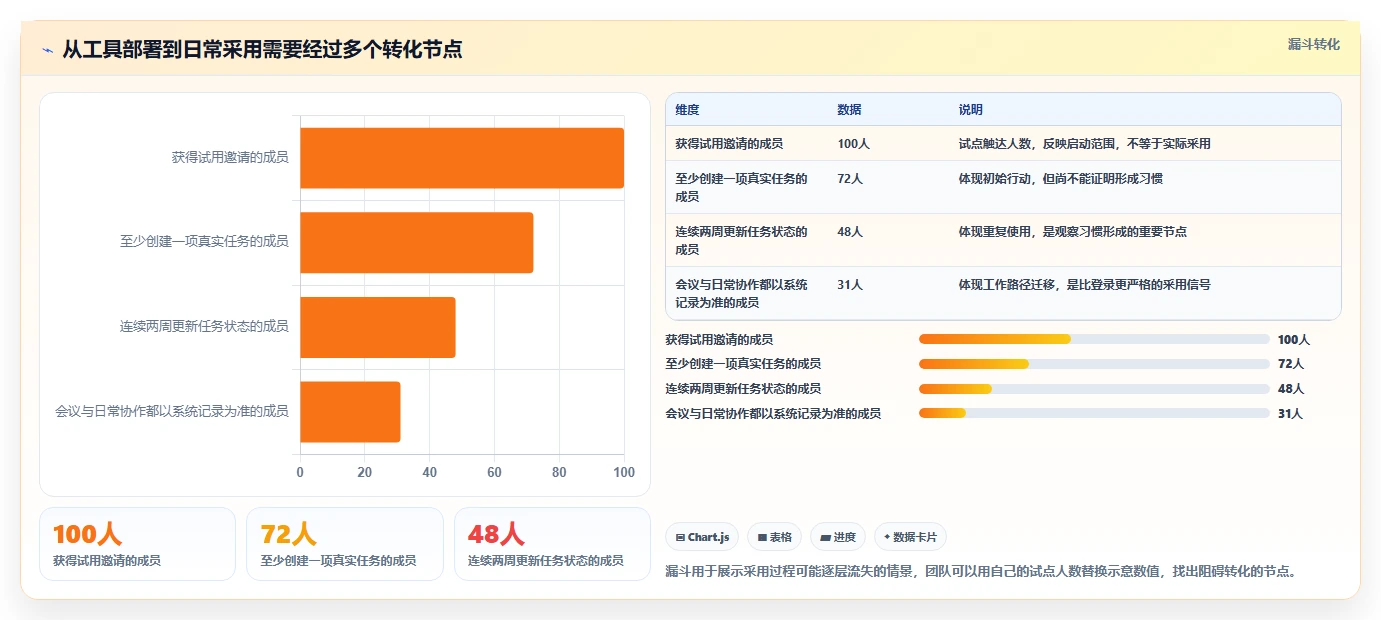
Task: Select the 进度 chip
Action: [x=838, y=537]
